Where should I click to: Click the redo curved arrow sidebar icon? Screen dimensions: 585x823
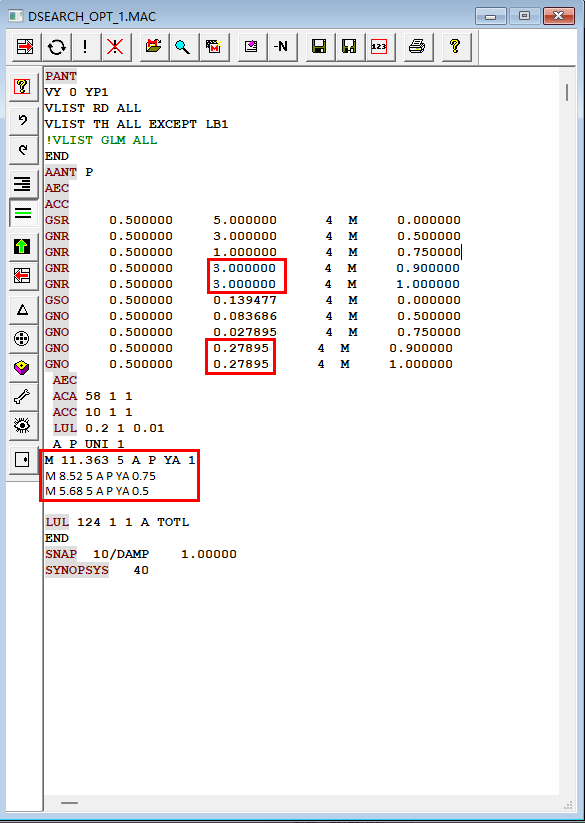[23, 150]
